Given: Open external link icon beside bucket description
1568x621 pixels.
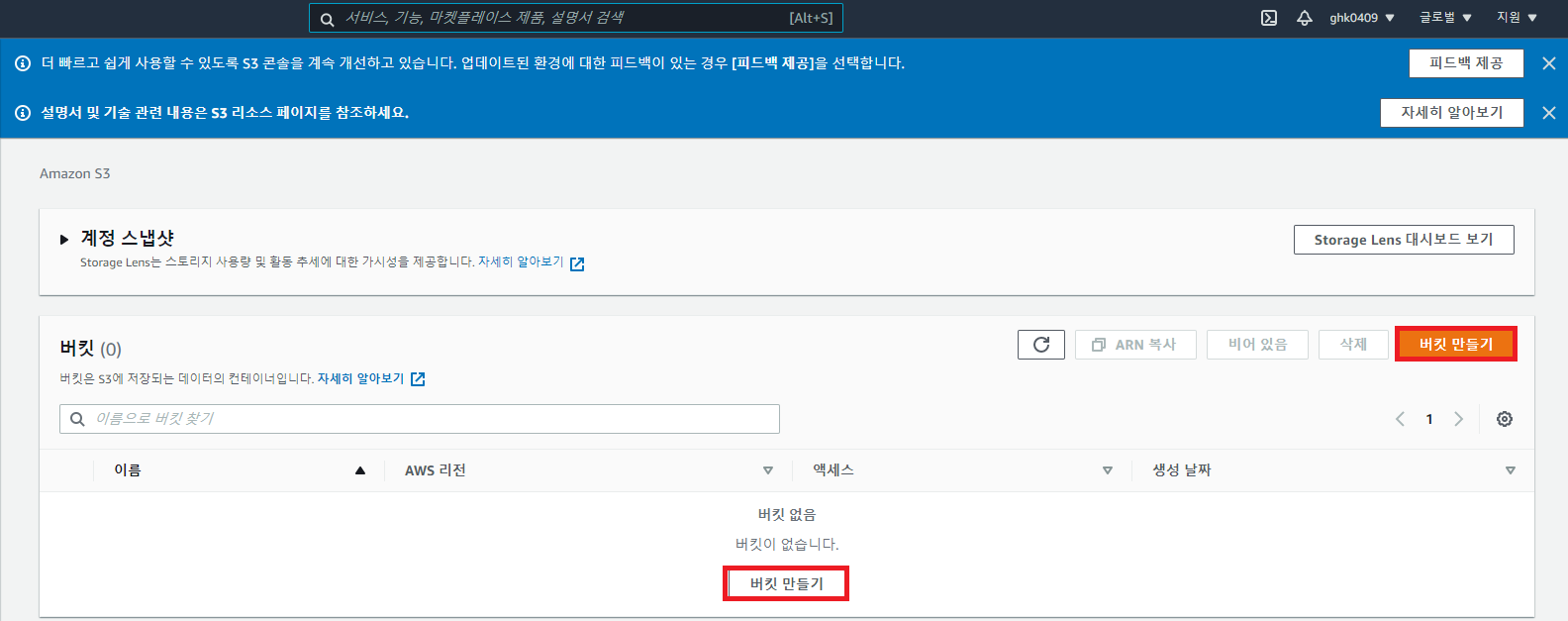Looking at the screenshot, I should 418,379.
